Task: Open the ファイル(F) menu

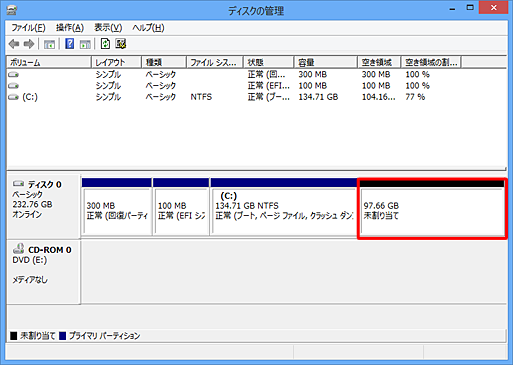Action: (28, 28)
